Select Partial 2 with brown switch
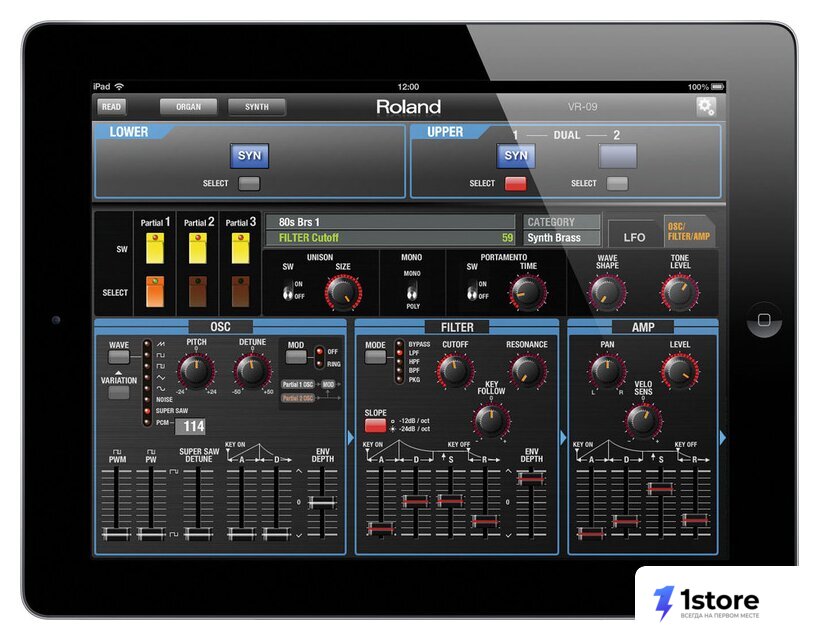This screenshot has width=819, height=640. click(x=197, y=292)
